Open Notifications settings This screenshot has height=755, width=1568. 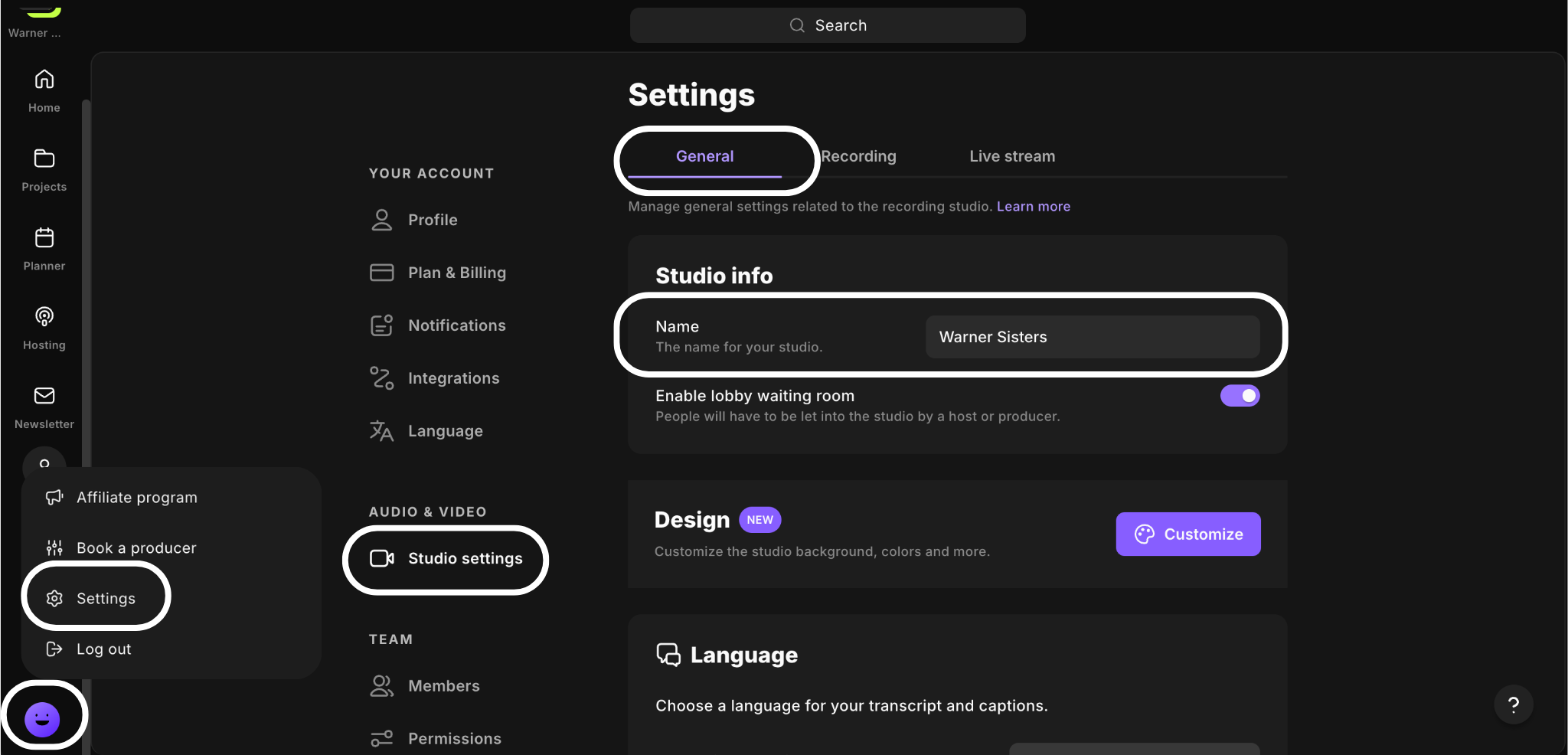click(x=457, y=325)
